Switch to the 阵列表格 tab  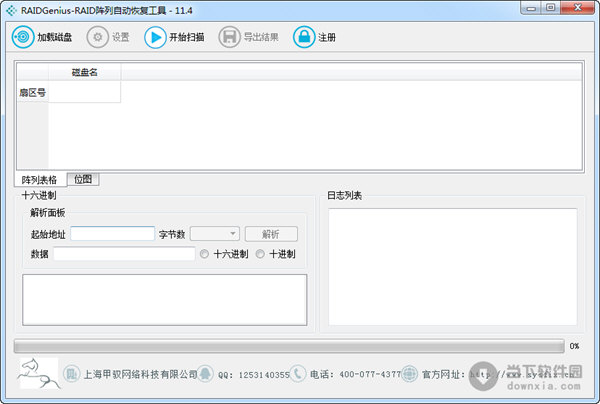click(39, 180)
